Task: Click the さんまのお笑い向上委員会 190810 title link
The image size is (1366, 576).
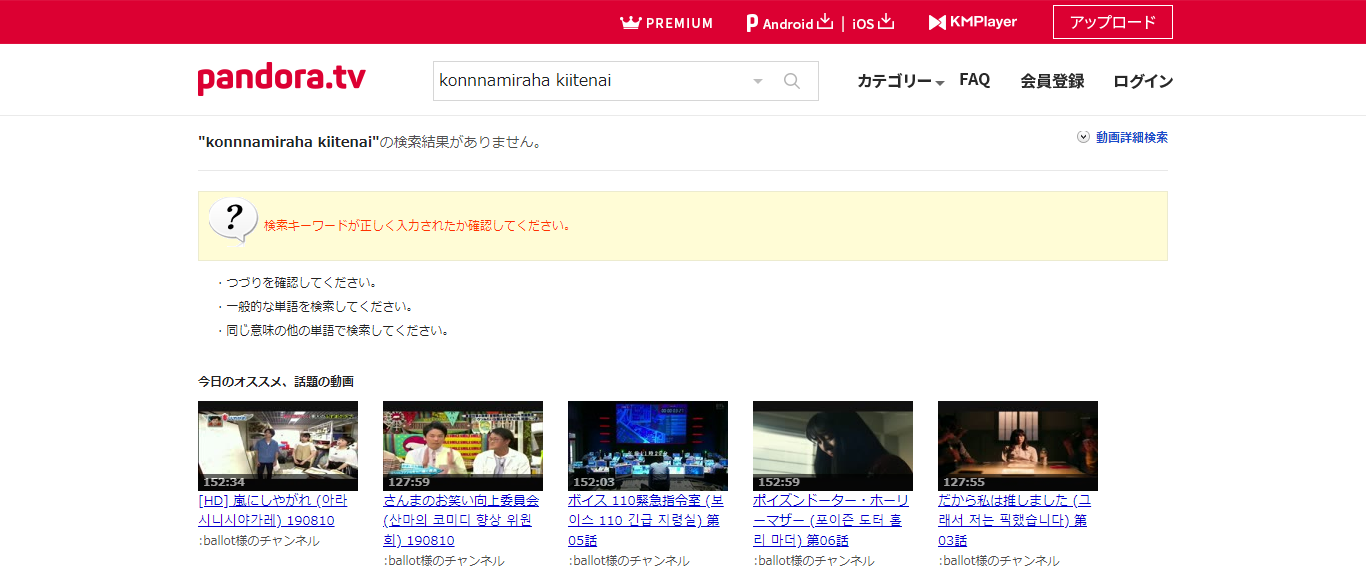Action: pos(461,520)
